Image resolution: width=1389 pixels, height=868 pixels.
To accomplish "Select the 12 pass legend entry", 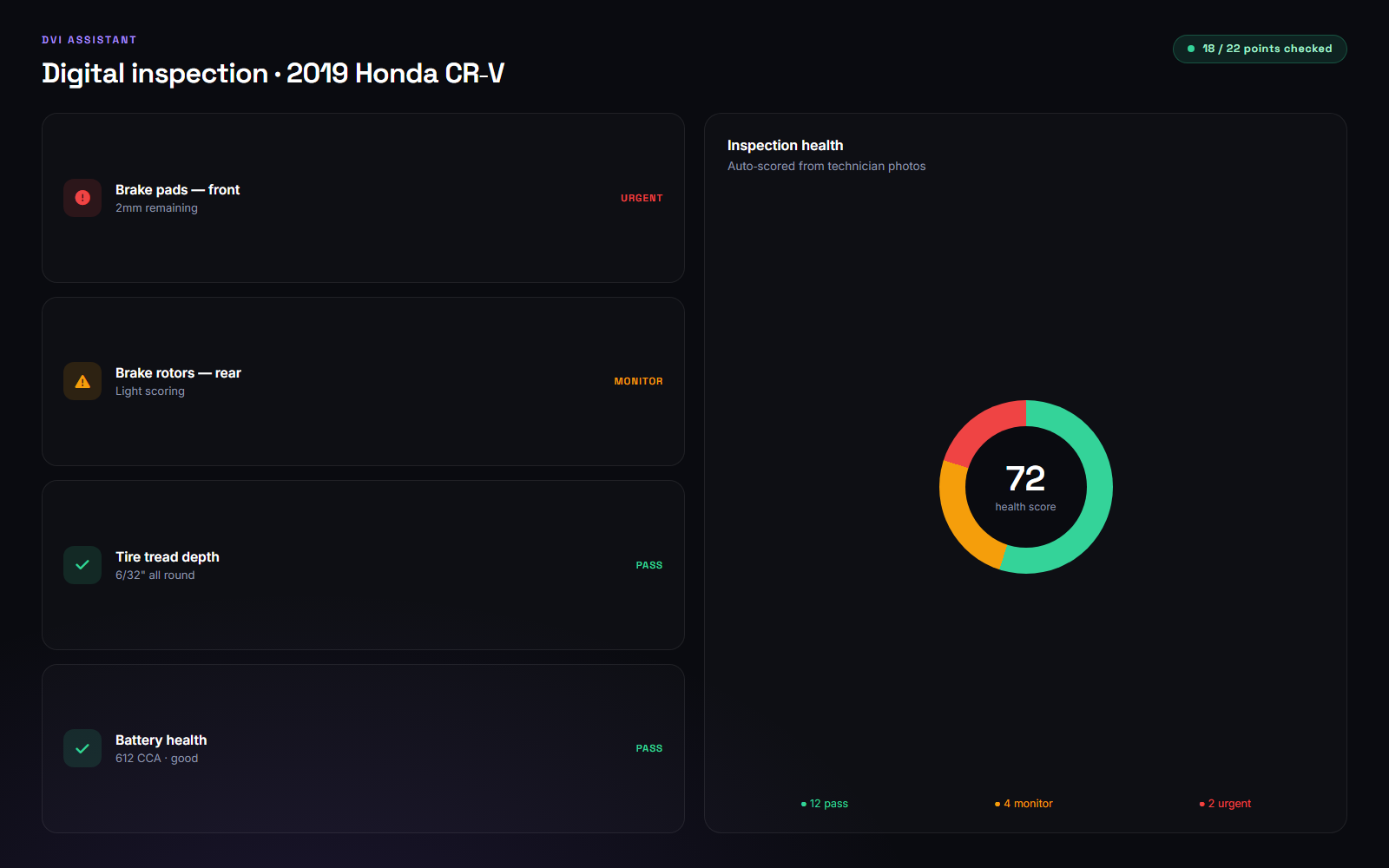I will coord(825,804).
